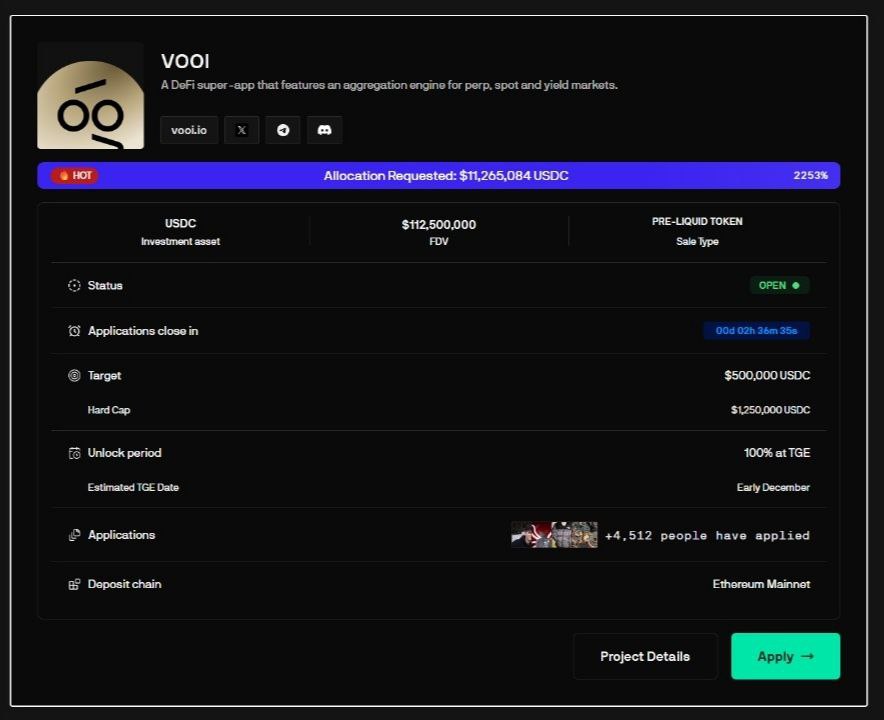The image size is (884, 720).
Task: Click the Allocation Requested progress bar
Action: pyautogui.click(x=439, y=175)
